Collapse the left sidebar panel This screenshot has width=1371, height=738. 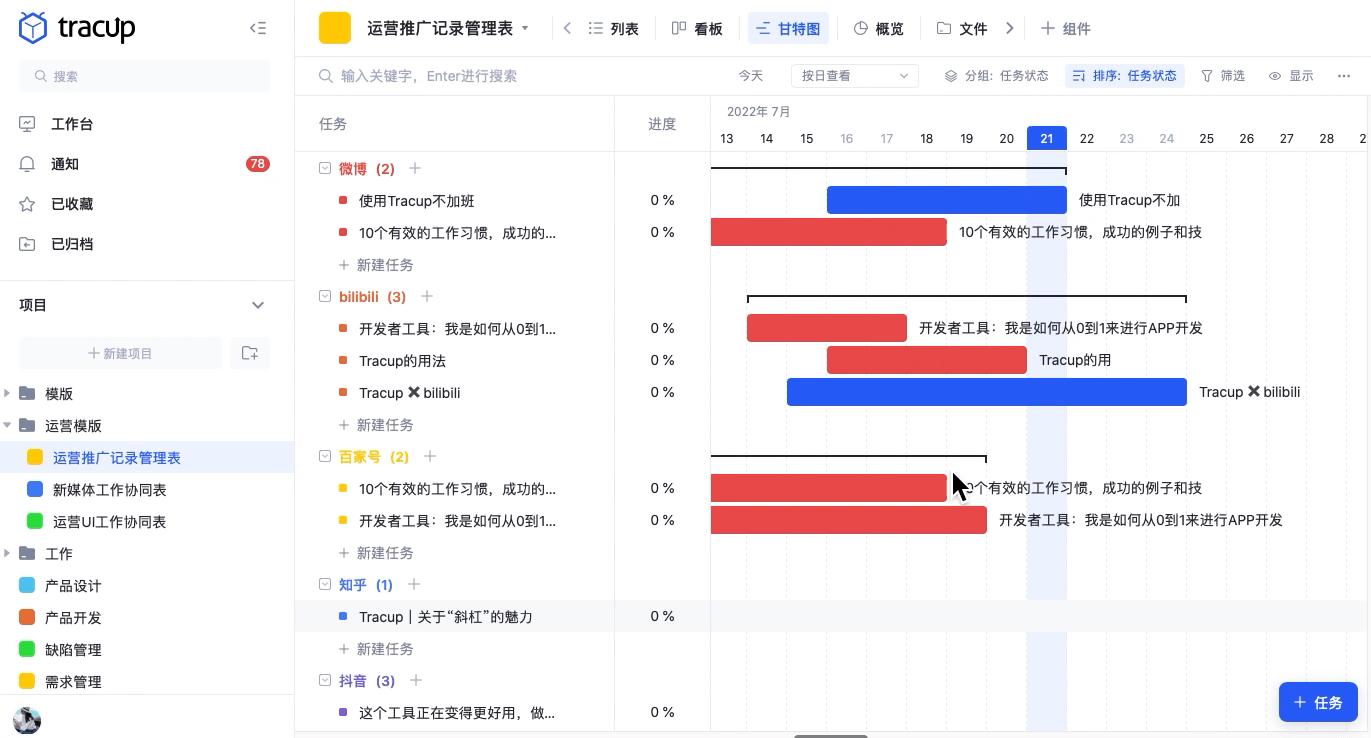pyautogui.click(x=258, y=29)
